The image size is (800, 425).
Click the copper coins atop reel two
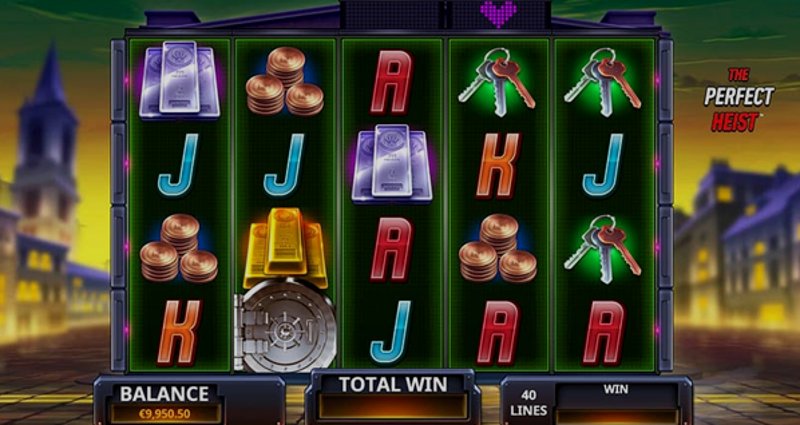coord(285,82)
